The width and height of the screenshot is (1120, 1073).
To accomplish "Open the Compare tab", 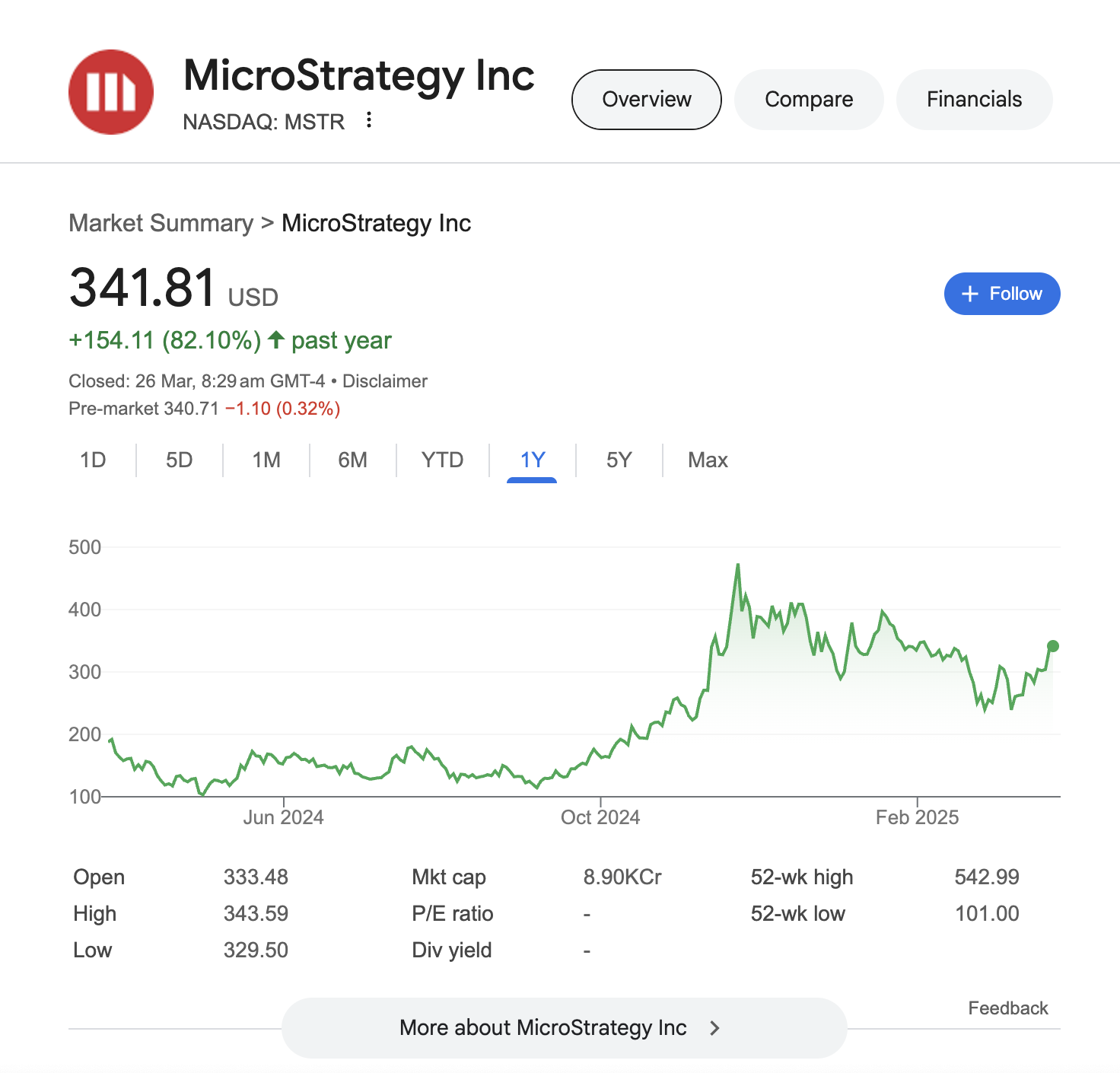I will pyautogui.click(x=808, y=100).
